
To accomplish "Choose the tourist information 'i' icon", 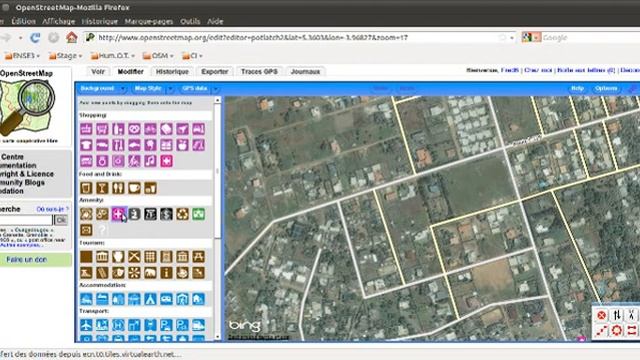I will tap(166, 273).
